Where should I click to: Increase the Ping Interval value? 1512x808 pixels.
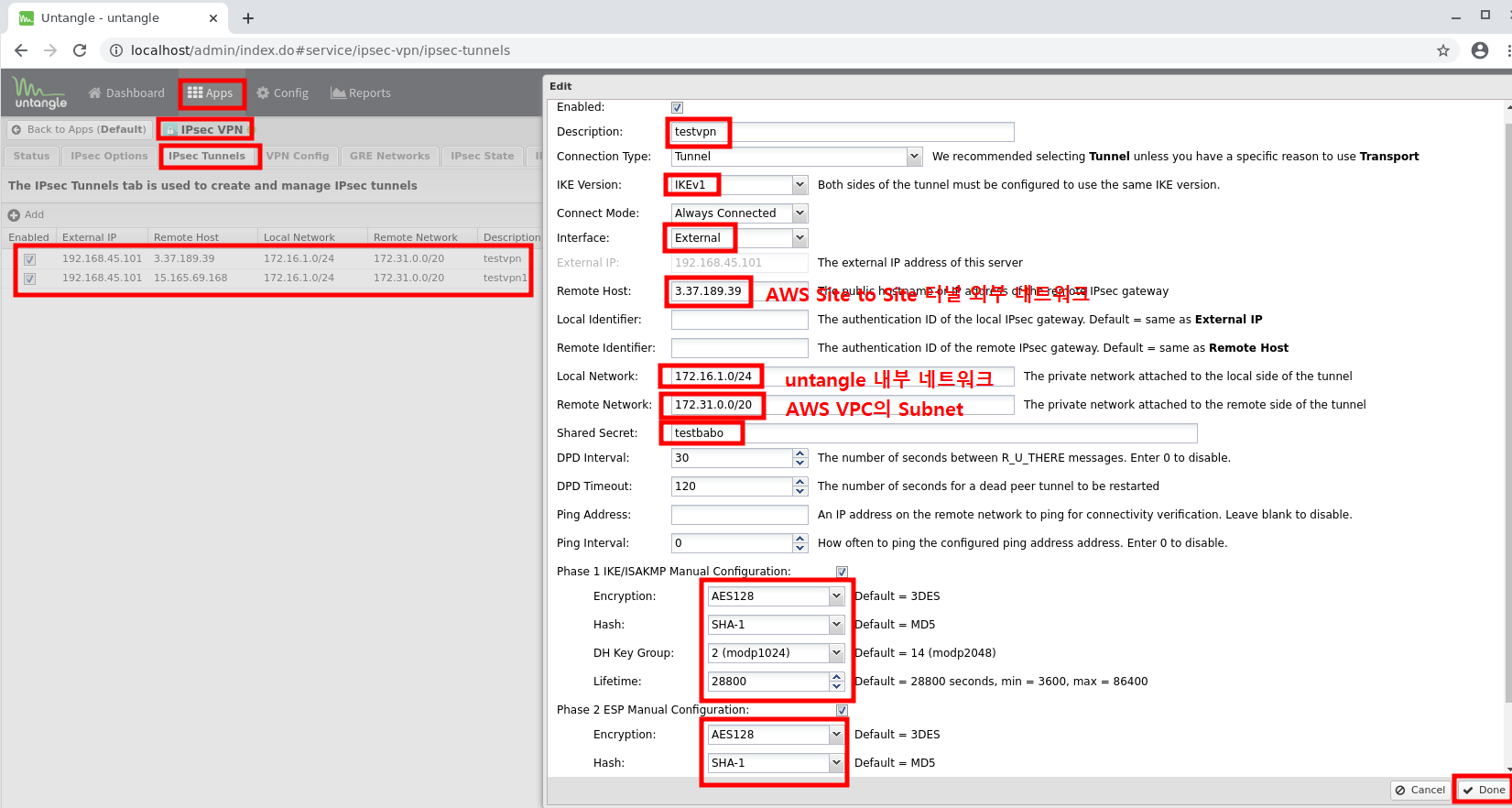point(800,539)
